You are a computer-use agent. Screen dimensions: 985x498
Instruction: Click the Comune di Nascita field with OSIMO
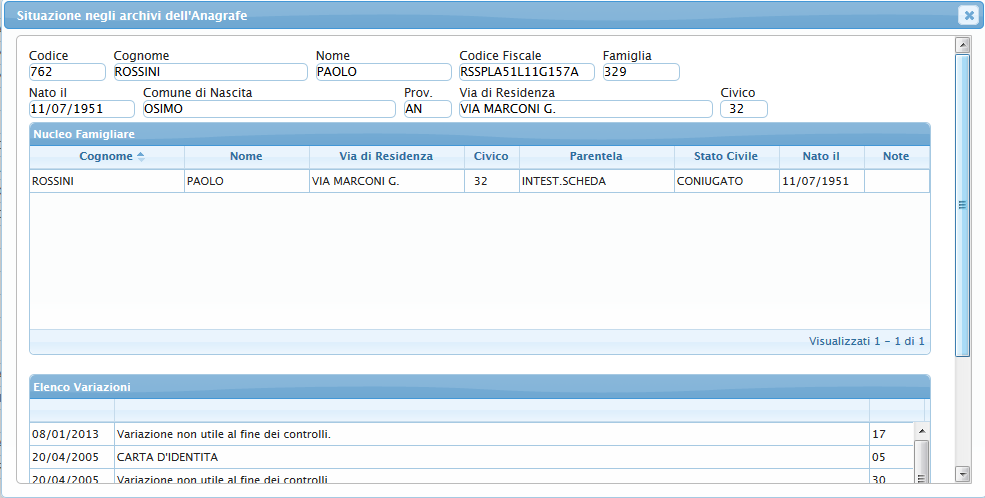pyautogui.click(x=268, y=109)
